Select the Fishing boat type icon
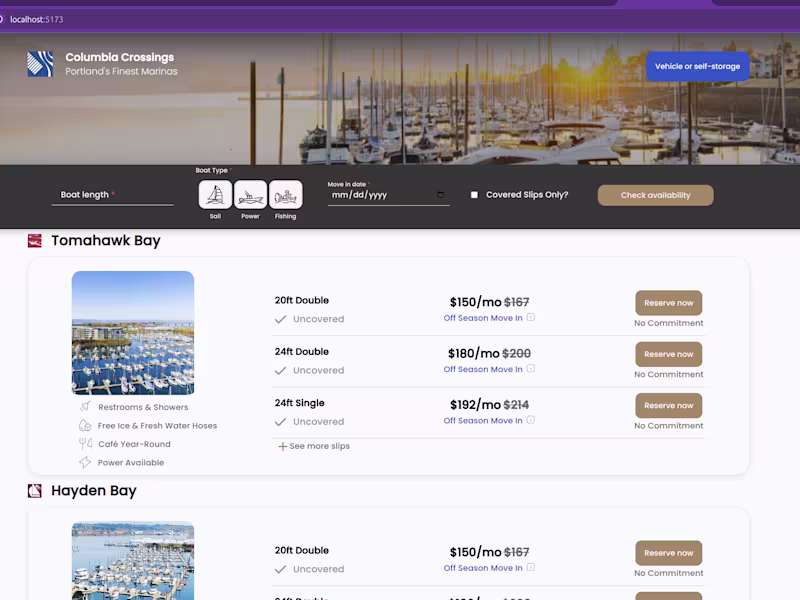This screenshot has height=600, width=800. pyautogui.click(x=286, y=194)
